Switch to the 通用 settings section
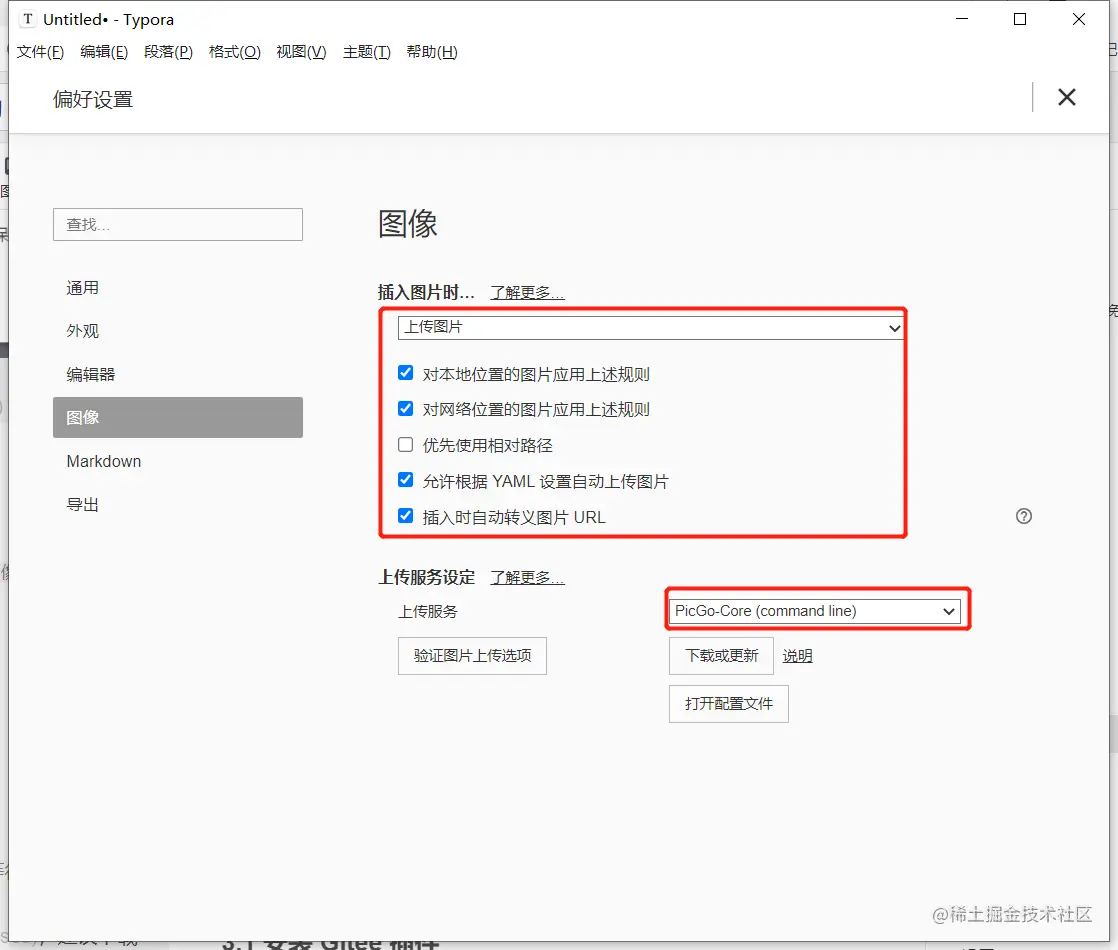This screenshot has width=1118, height=950. coord(83,287)
